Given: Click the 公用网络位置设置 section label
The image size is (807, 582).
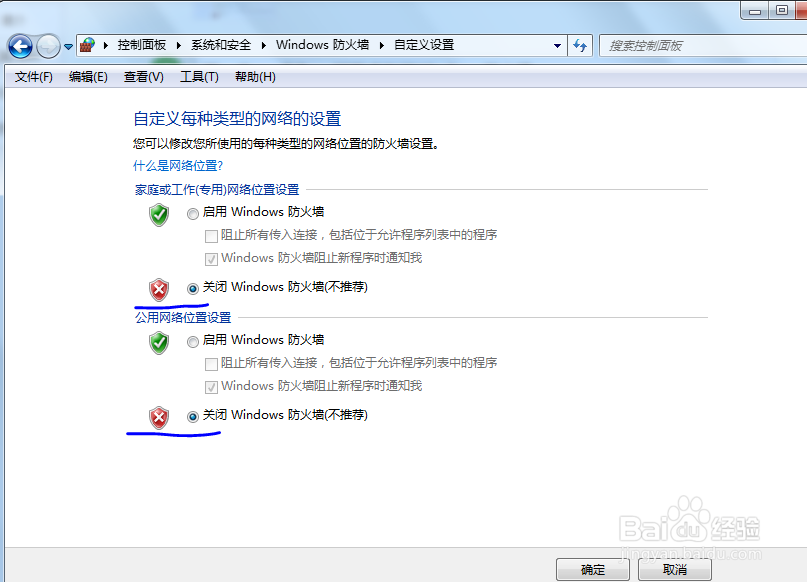Looking at the screenshot, I should click(183, 318).
